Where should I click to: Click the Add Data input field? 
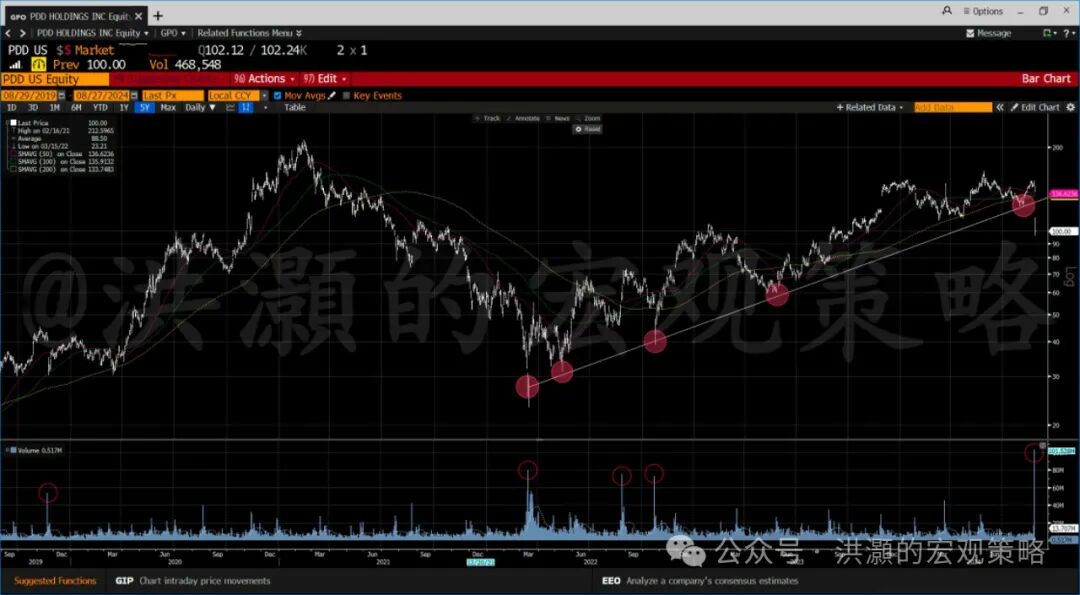953,107
